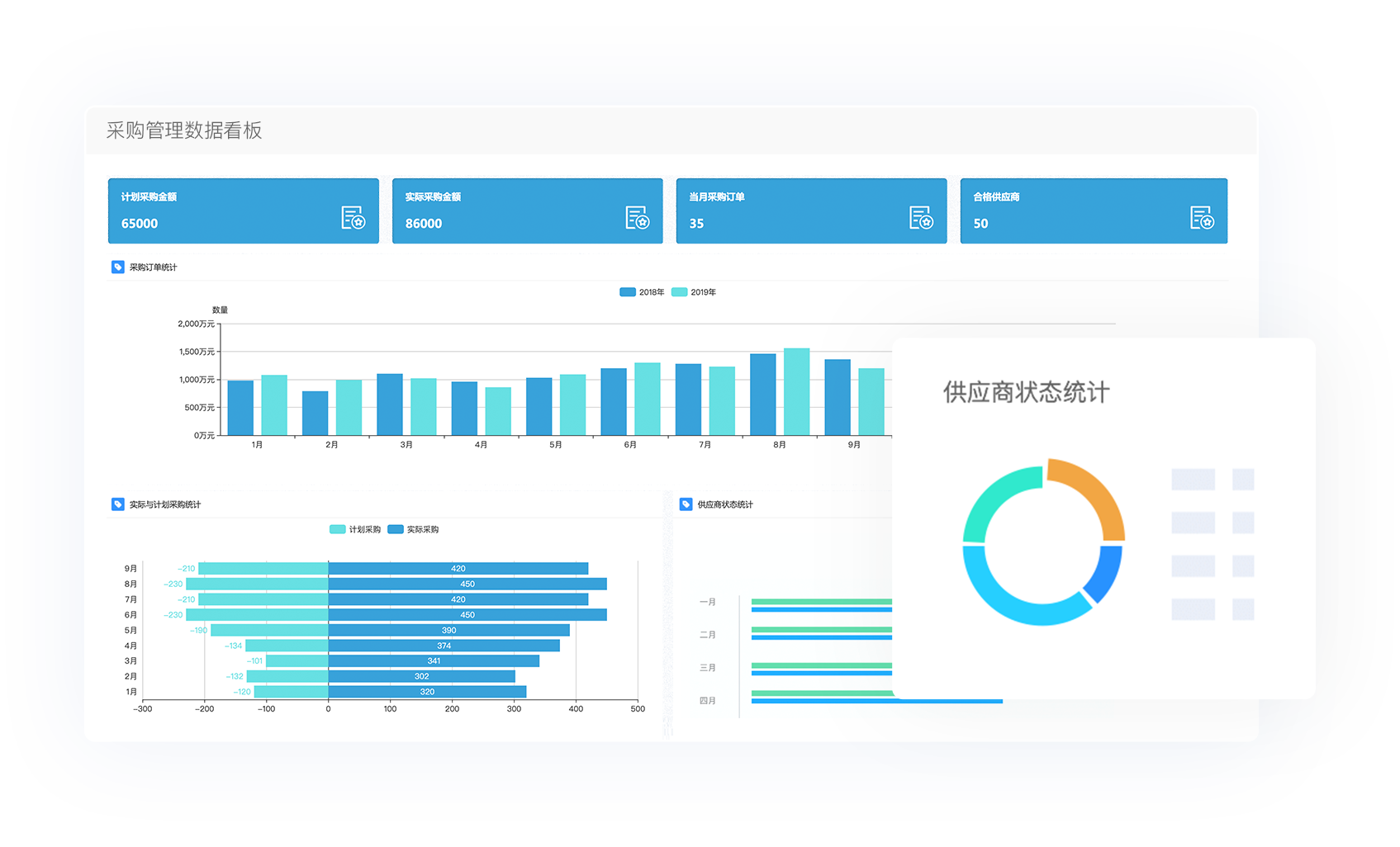Toggle the 2018年 legend series
This screenshot has width=1400, height=847.
[642, 292]
